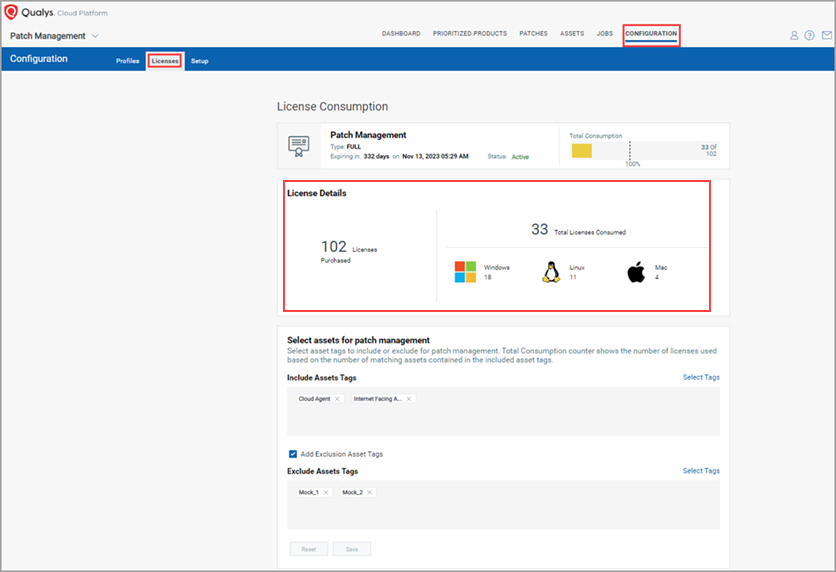Click Select Tags for Include Assets Tags
This screenshot has height=572, width=836.
pyautogui.click(x=701, y=377)
